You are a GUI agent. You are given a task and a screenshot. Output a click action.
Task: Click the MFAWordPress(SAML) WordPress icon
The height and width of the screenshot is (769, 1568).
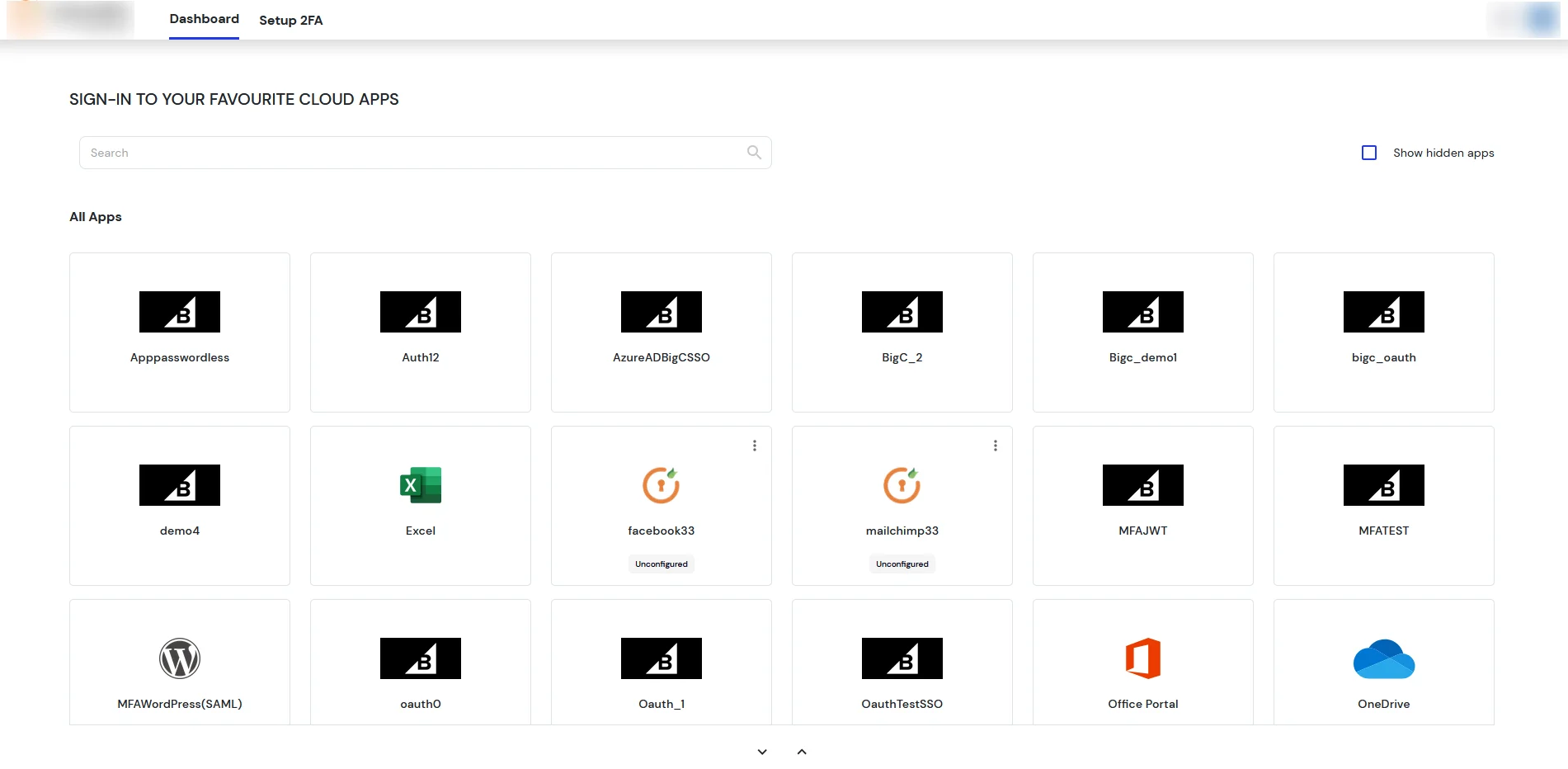(x=180, y=658)
